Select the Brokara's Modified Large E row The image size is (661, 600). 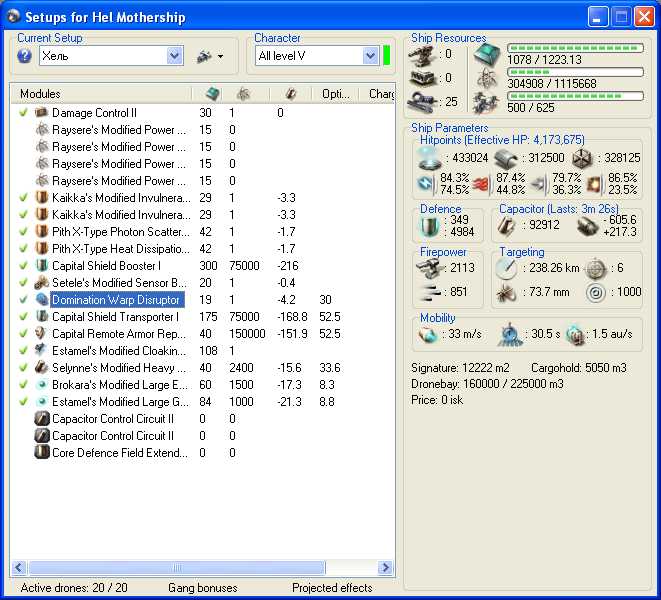click(202, 385)
